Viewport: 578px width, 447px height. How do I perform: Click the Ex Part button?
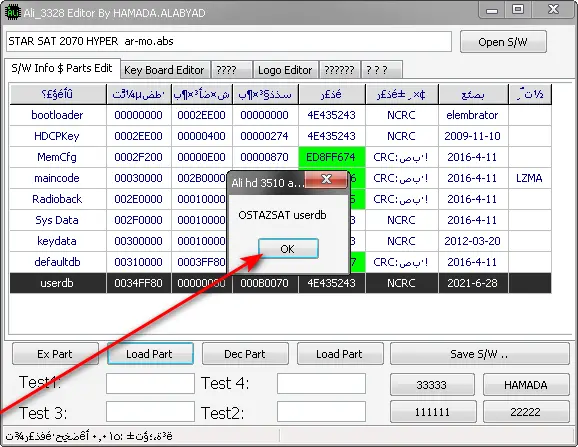(55, 354)
